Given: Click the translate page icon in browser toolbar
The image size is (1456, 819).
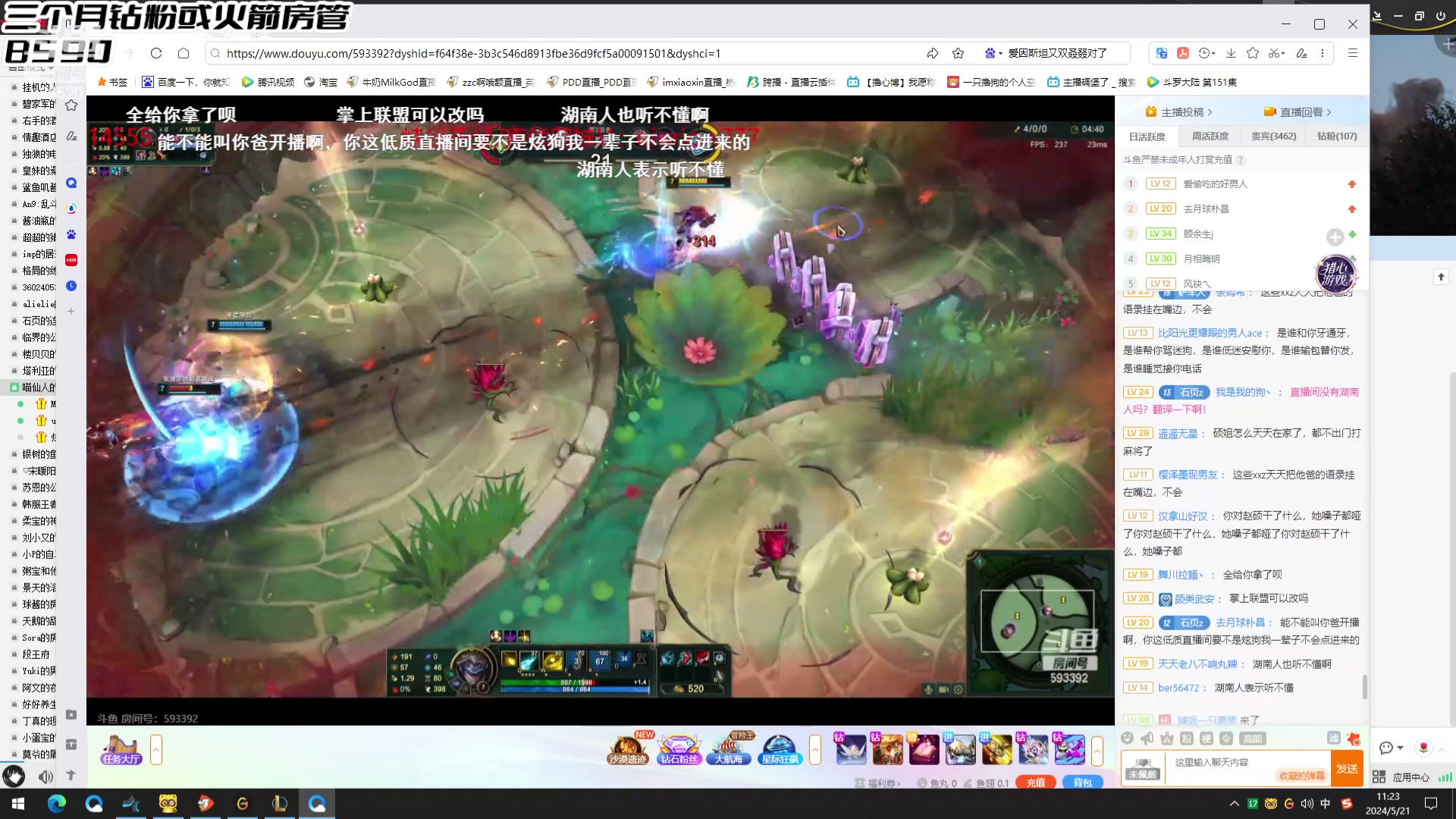Looking at the screenshot, I should (x=1161, y=53).
